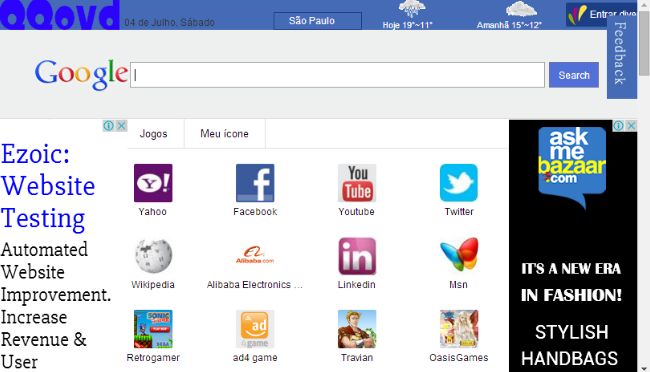Open the Alibaba Electronics icon
This screenshot has width=650, height=372.
pyautogui.click(x=255, y=256)
